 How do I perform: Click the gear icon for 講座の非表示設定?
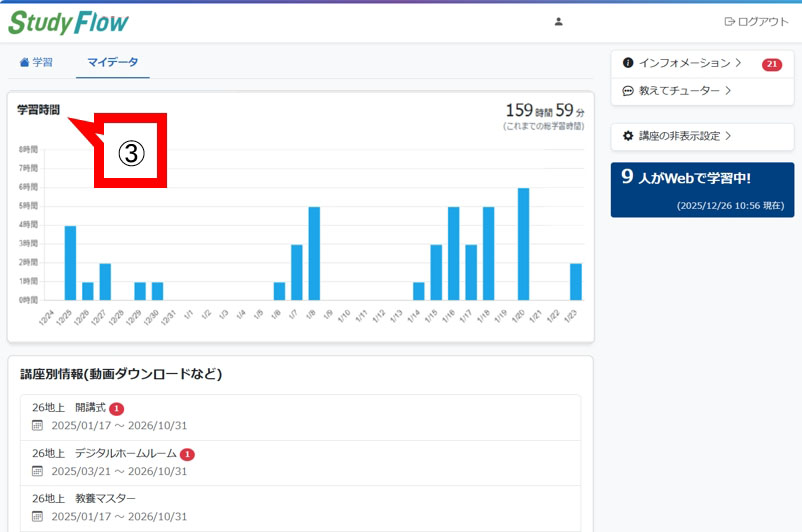click(628, 135)
